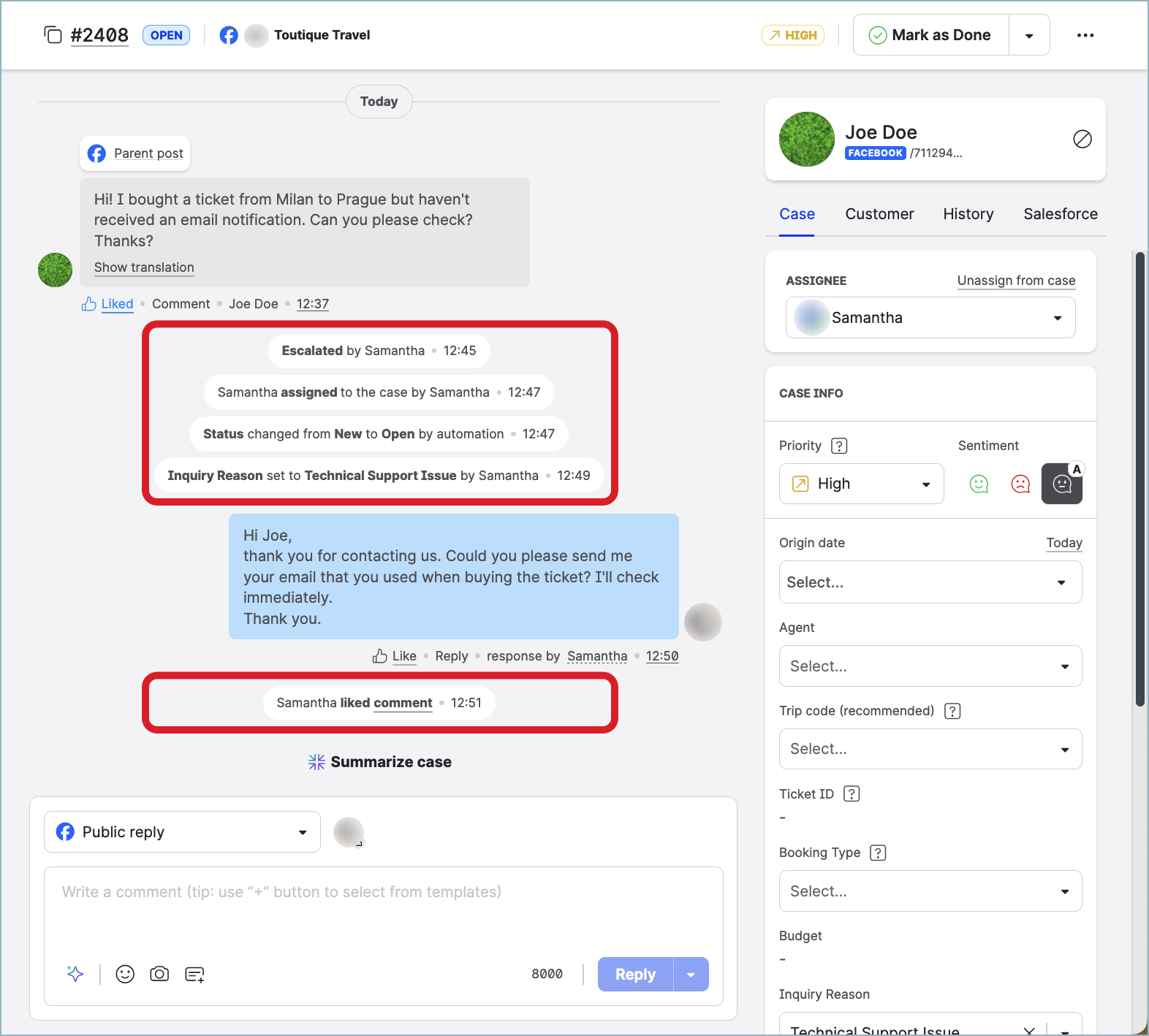Open the reply templates icon
The width and height of the screenshot is (1149, 1036).
click(194, 974)
